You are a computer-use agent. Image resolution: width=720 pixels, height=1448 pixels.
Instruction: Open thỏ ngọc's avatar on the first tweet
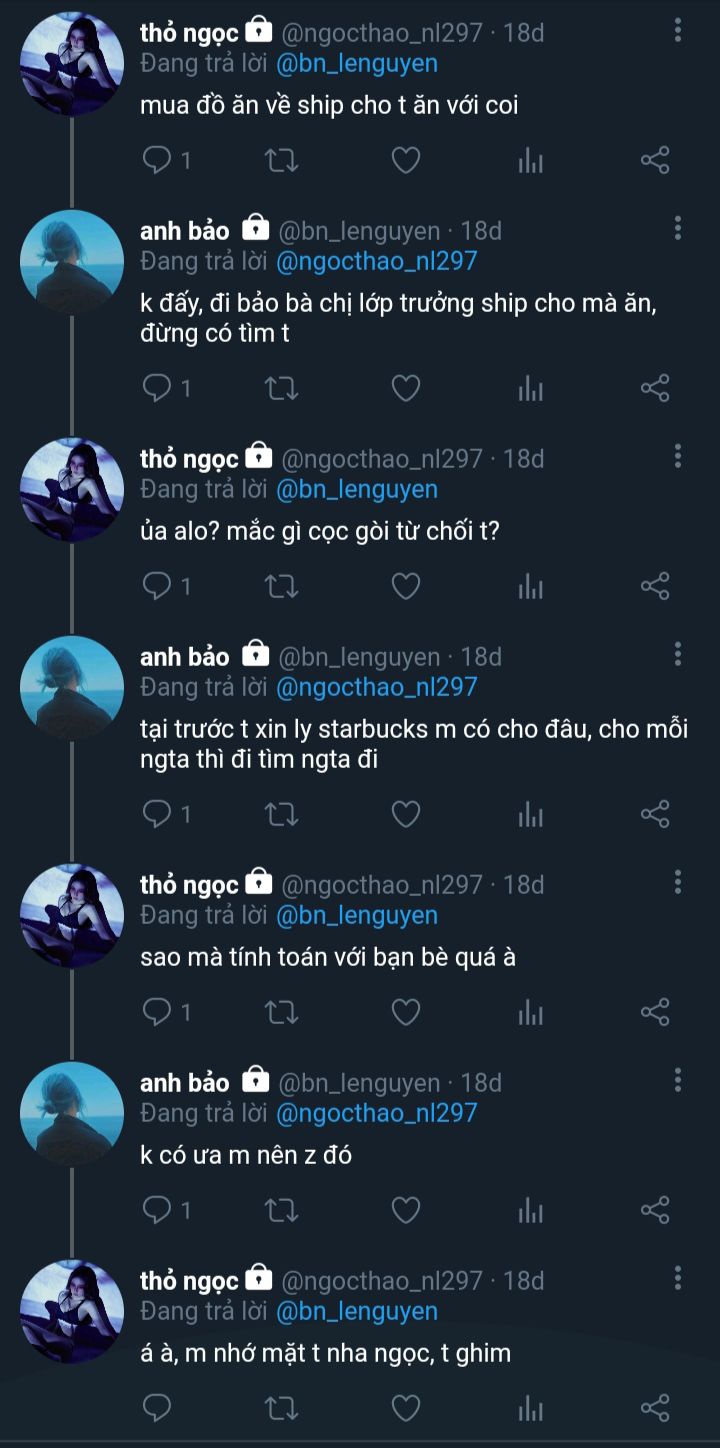pyautogui.click(x=72, y=64)
